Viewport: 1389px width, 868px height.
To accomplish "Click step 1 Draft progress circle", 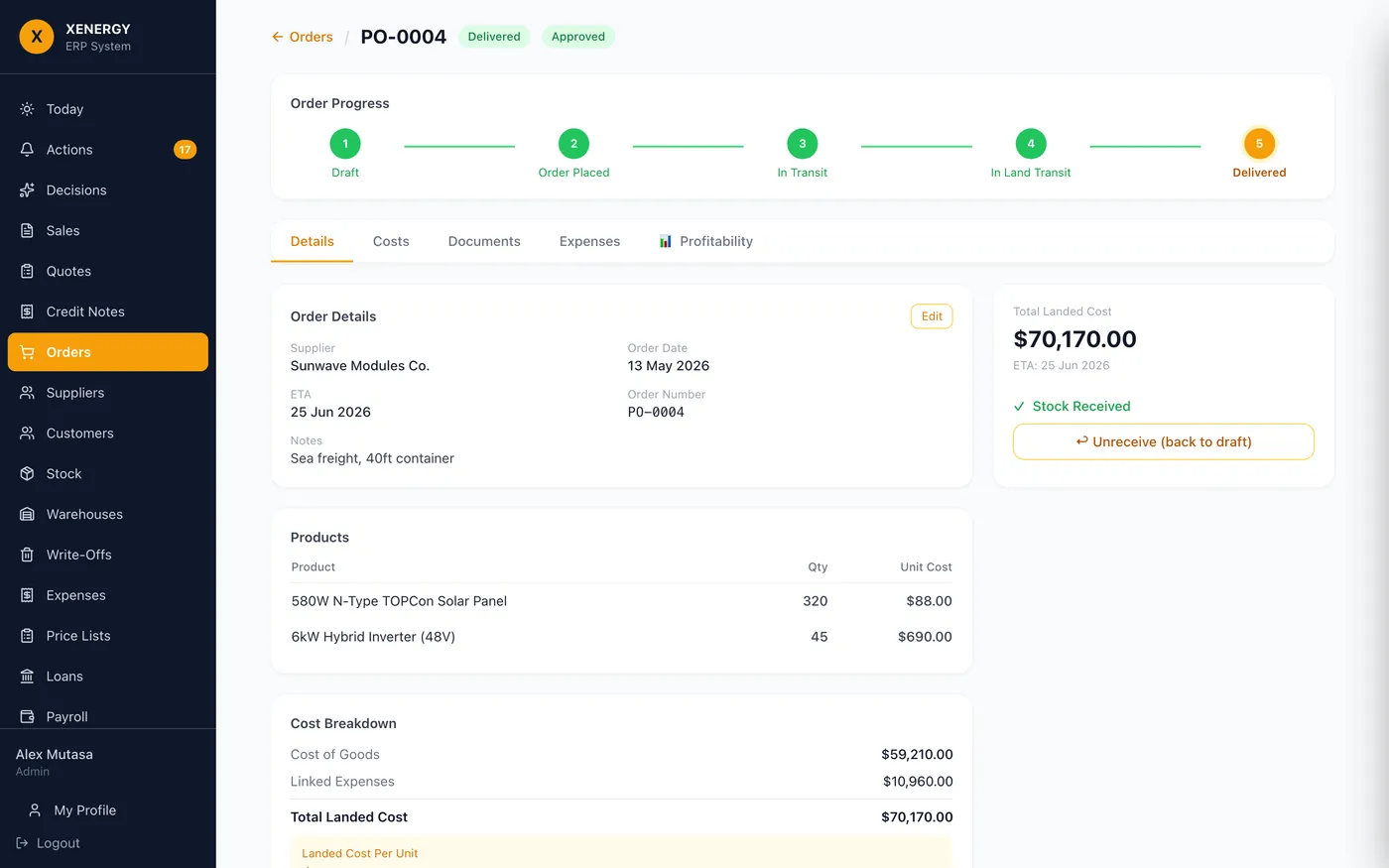I will pos(345,144).
